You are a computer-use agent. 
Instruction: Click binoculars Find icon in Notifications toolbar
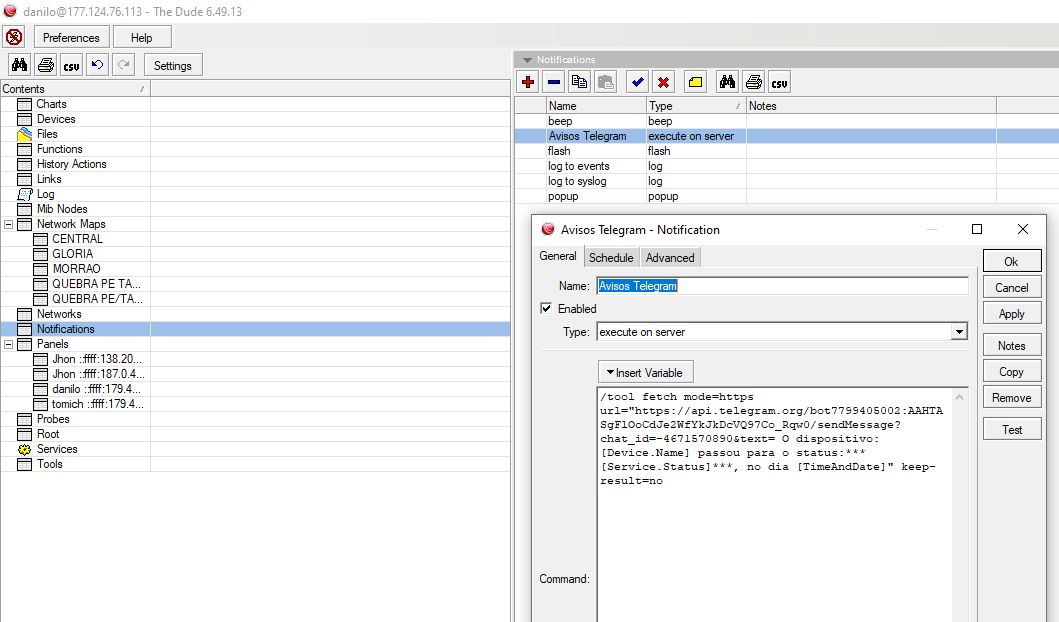pos(727,82)
